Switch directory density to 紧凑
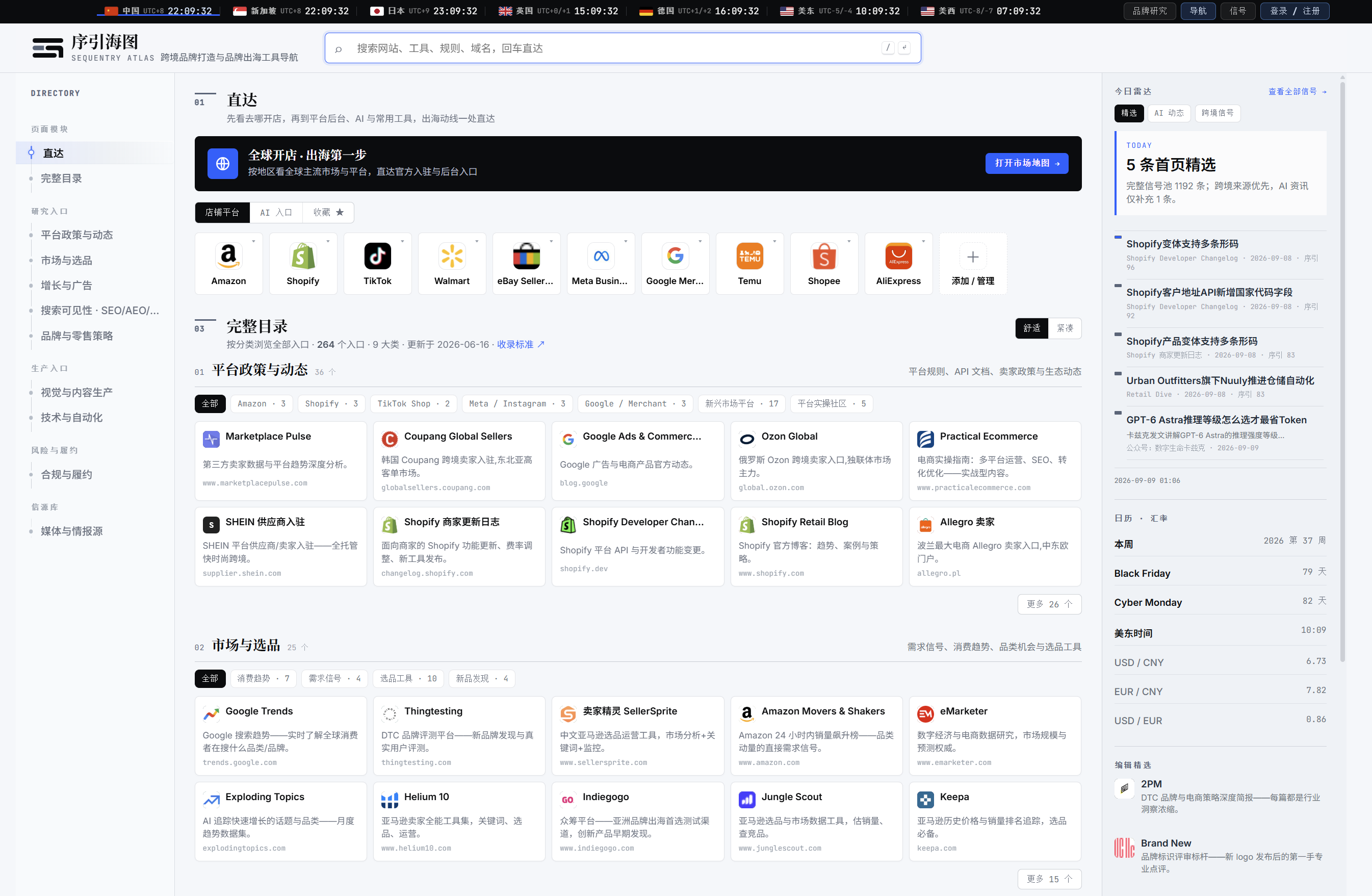The image size is (1372, 896). click(1065, 328)
